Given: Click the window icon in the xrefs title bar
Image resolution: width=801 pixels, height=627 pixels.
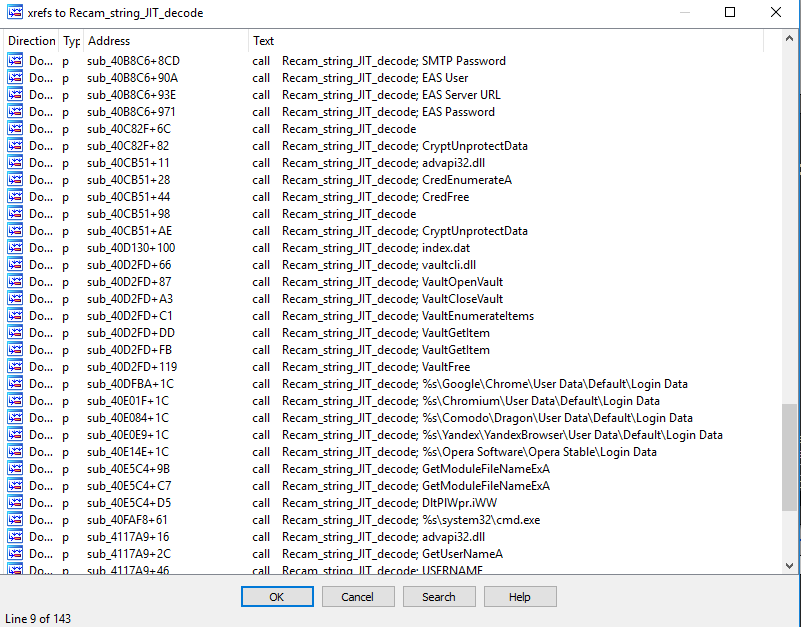Looking at the screenshot, I should (x=15, y=12).
